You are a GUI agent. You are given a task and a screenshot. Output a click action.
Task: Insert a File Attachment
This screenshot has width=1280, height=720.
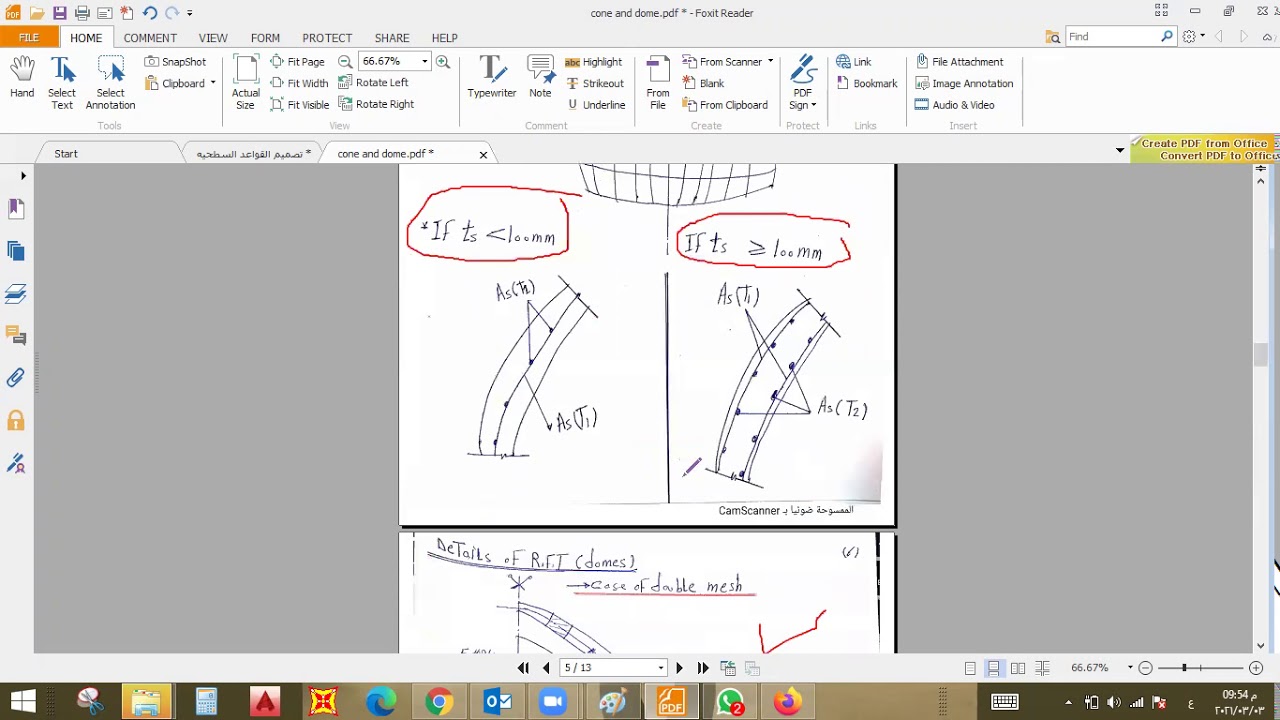pyautogui.click(x=959, y=62)
